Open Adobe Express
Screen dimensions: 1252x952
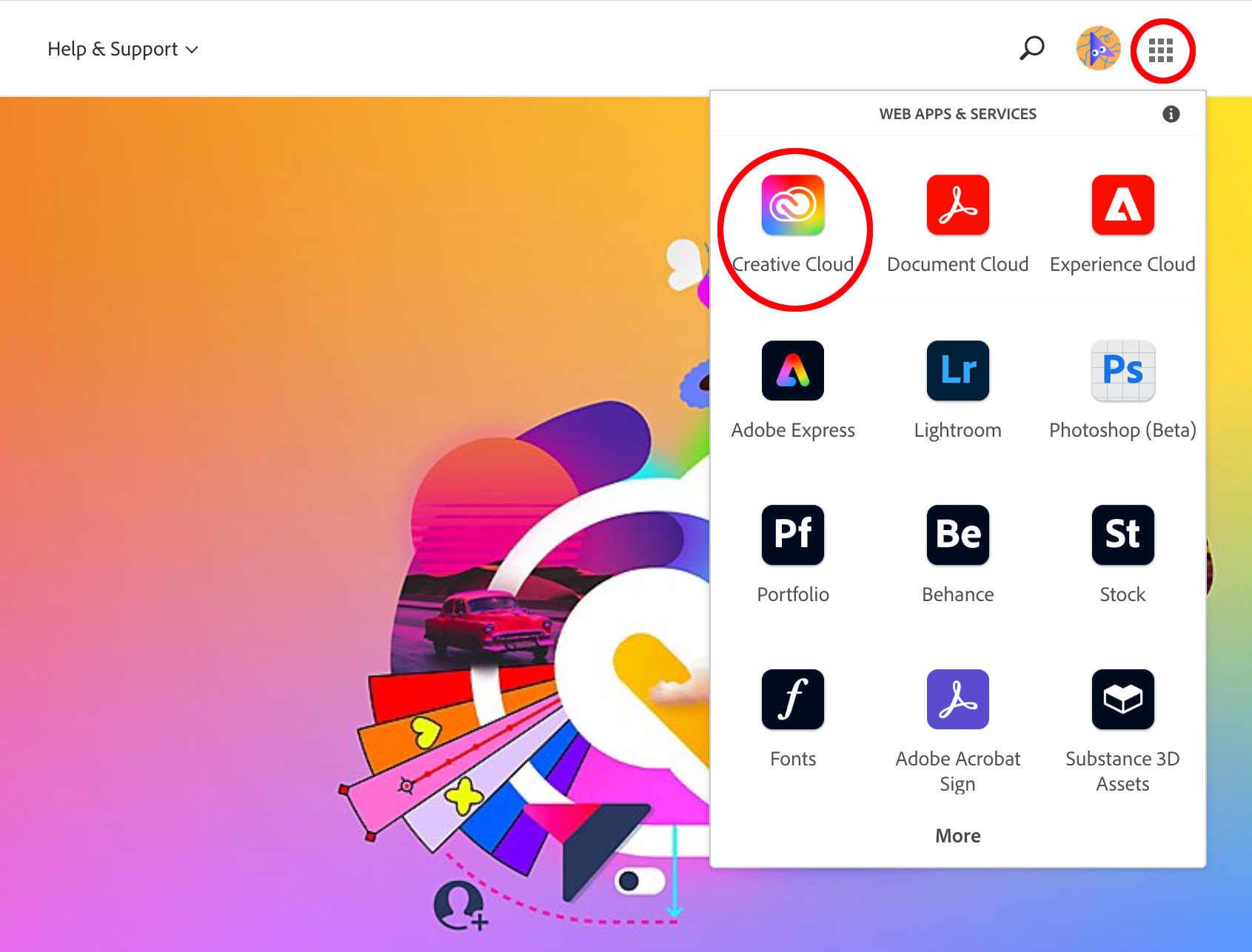[x=792, y=371]
